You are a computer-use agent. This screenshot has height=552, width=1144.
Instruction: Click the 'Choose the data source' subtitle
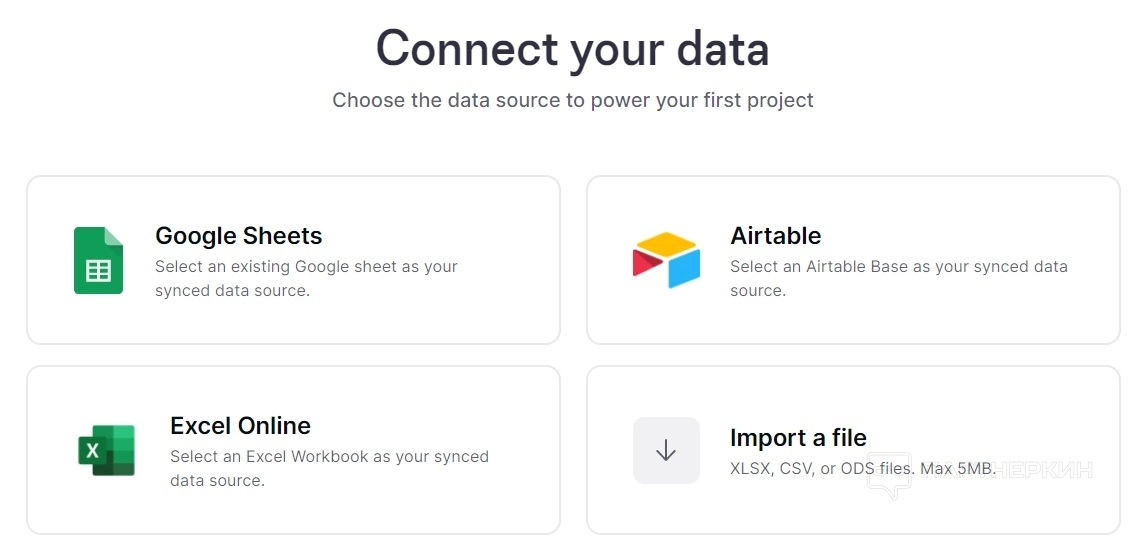coord(572,100)
